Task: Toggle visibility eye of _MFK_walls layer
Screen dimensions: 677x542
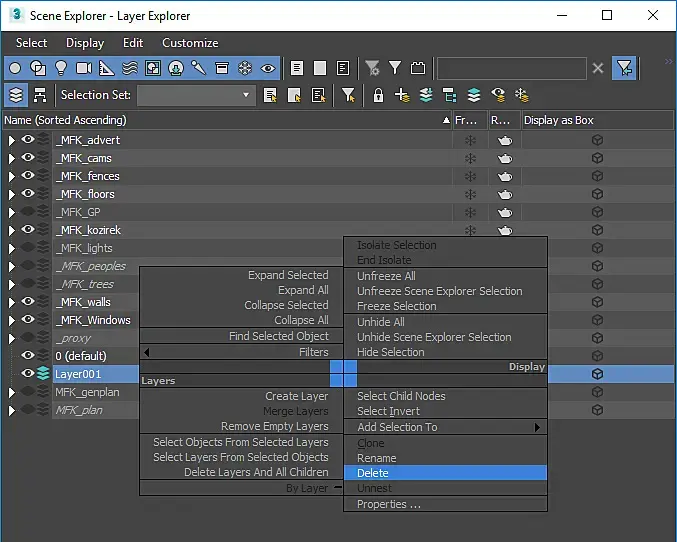Action: coord(28,302)
